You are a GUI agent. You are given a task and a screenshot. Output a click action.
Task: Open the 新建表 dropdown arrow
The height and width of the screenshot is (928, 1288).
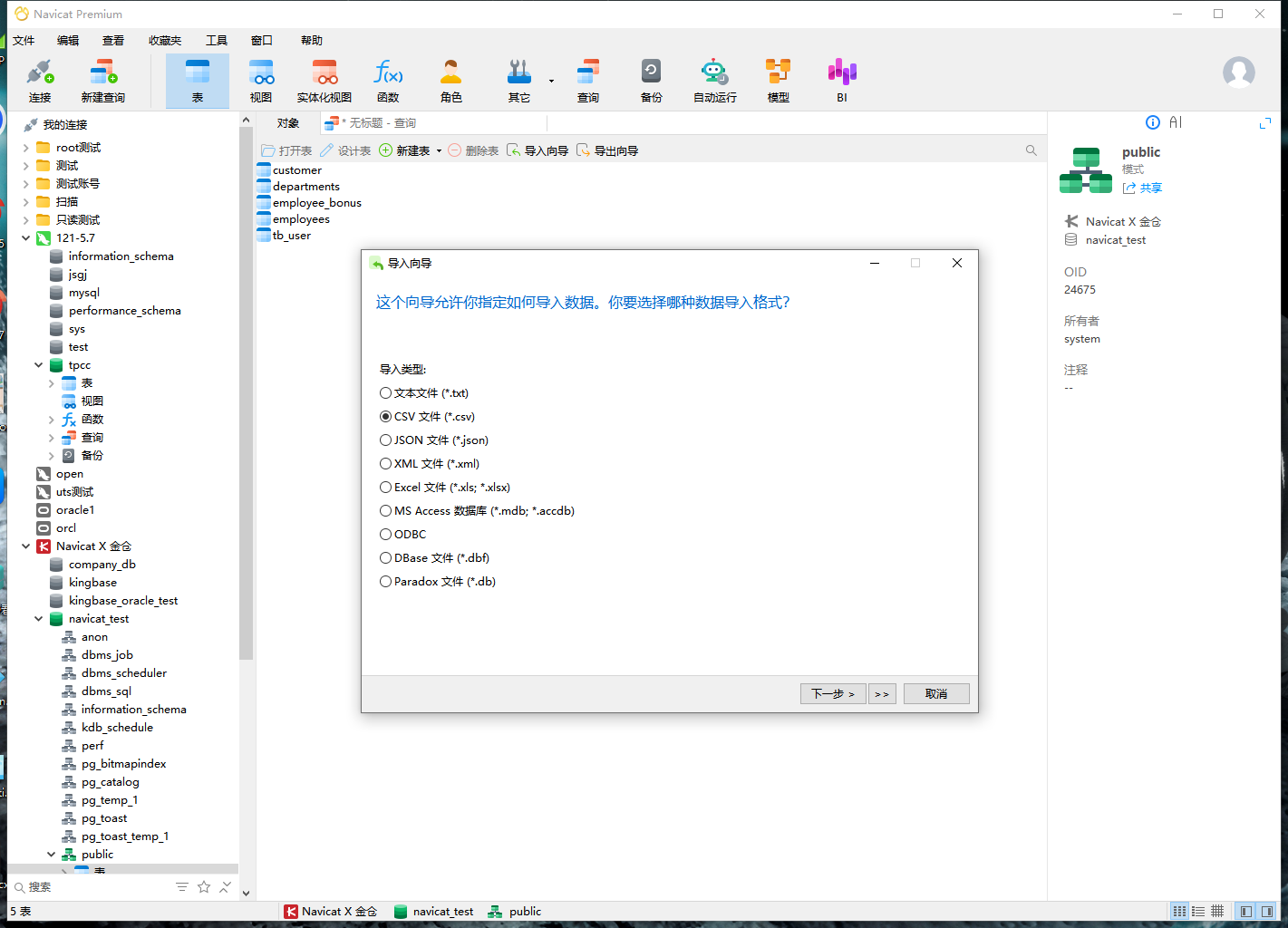click(439, 151)
